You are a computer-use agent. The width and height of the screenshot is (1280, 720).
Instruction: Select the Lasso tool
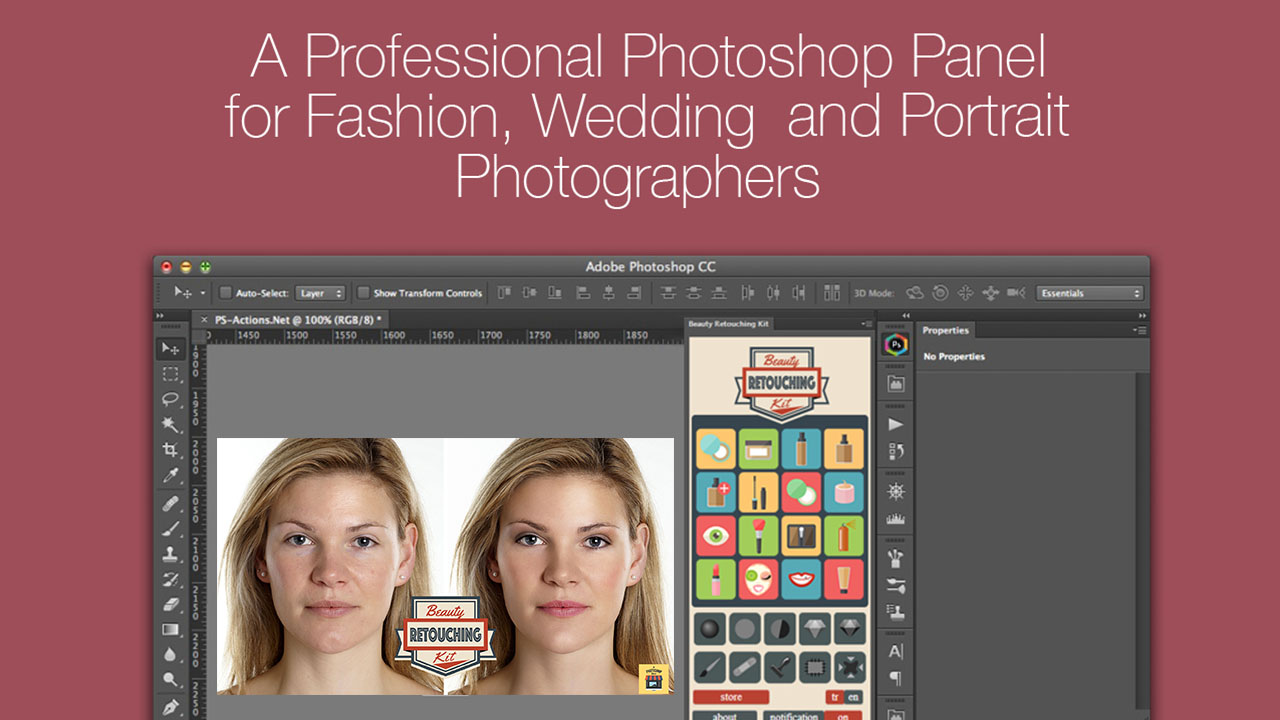click(171, 399)
